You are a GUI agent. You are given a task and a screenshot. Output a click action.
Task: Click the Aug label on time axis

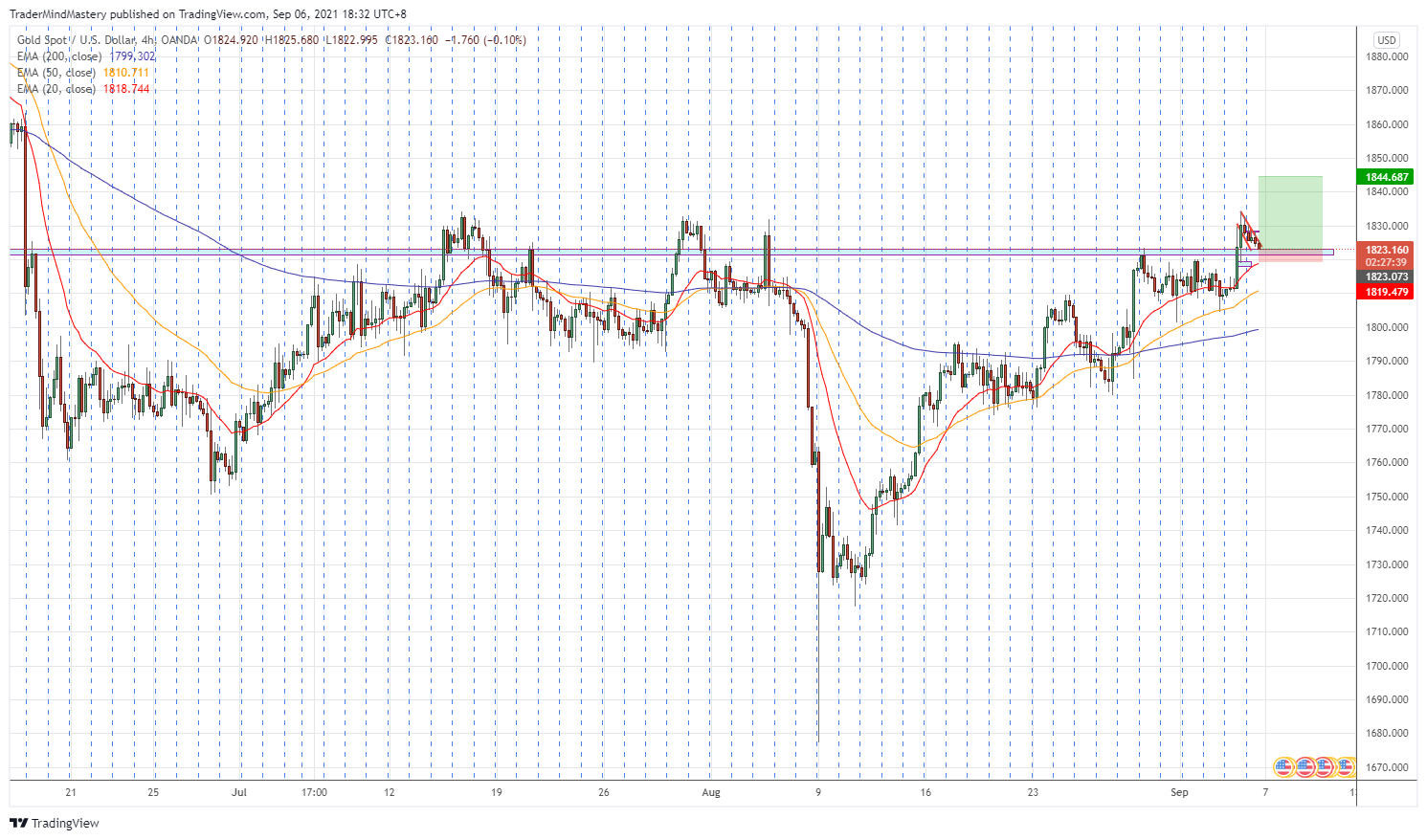710,792
